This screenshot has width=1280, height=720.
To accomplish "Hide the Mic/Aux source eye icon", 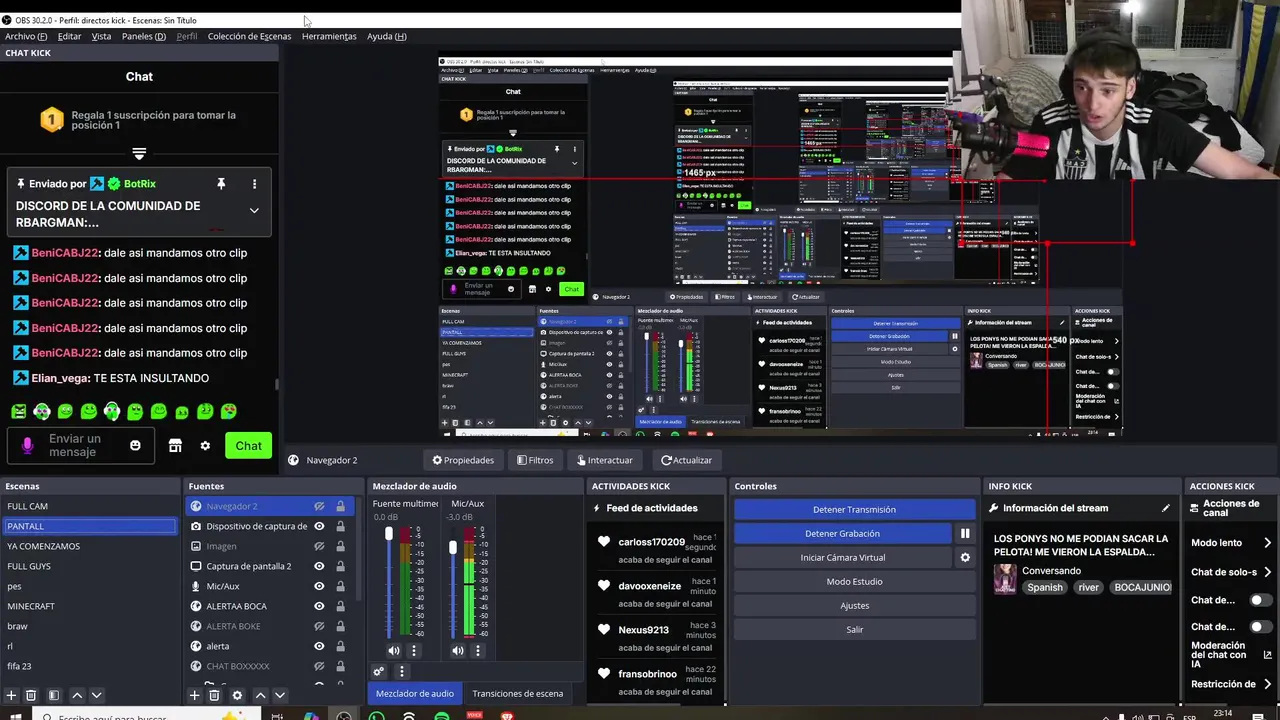I will pyautogui.click(x=319, y=586).
